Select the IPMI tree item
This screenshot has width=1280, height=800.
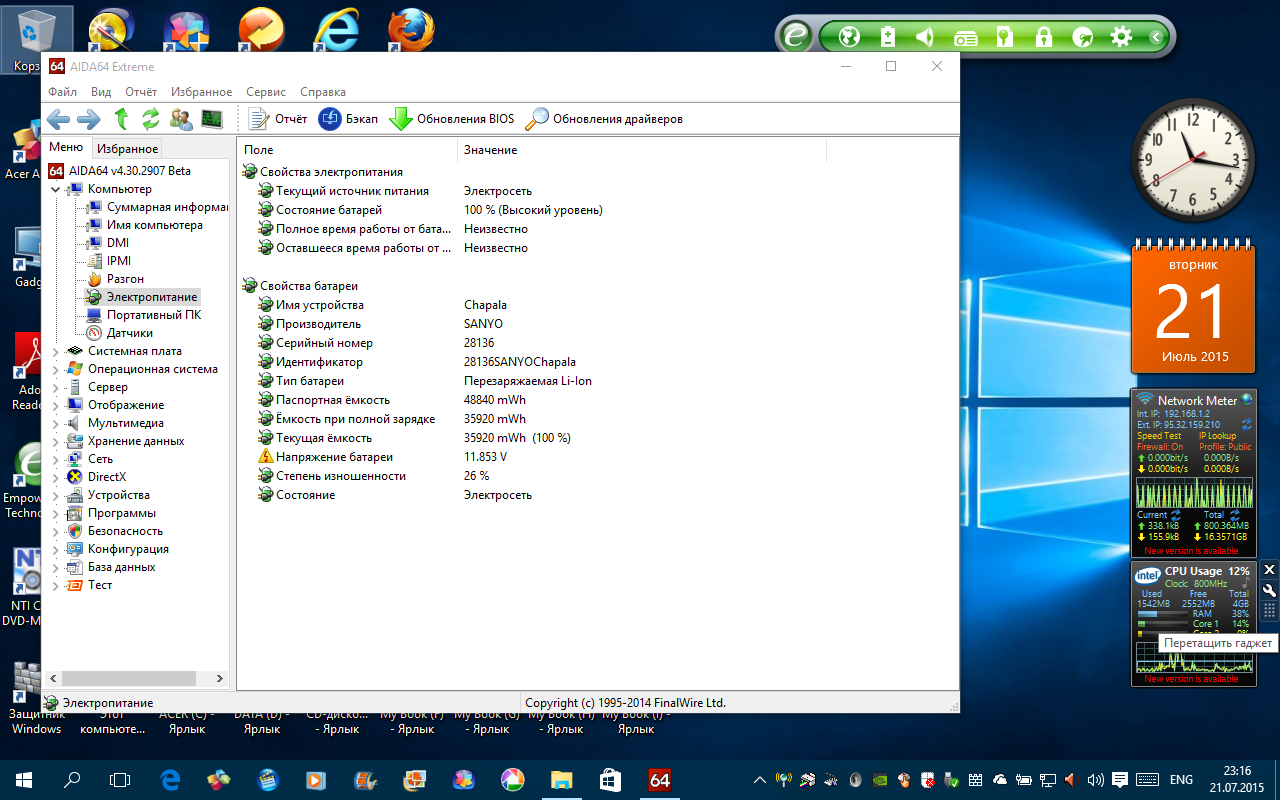[118, 261]
